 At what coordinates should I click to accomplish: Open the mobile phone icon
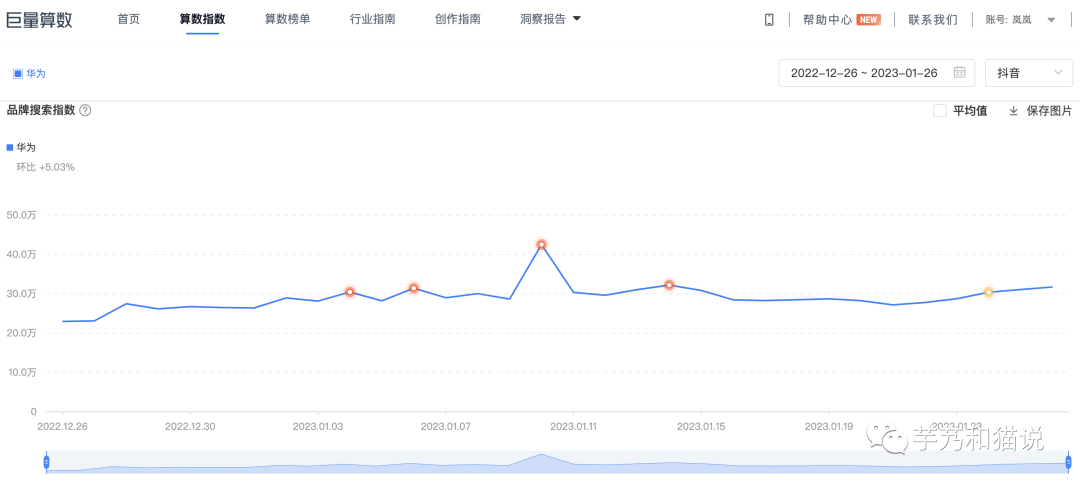769,19
